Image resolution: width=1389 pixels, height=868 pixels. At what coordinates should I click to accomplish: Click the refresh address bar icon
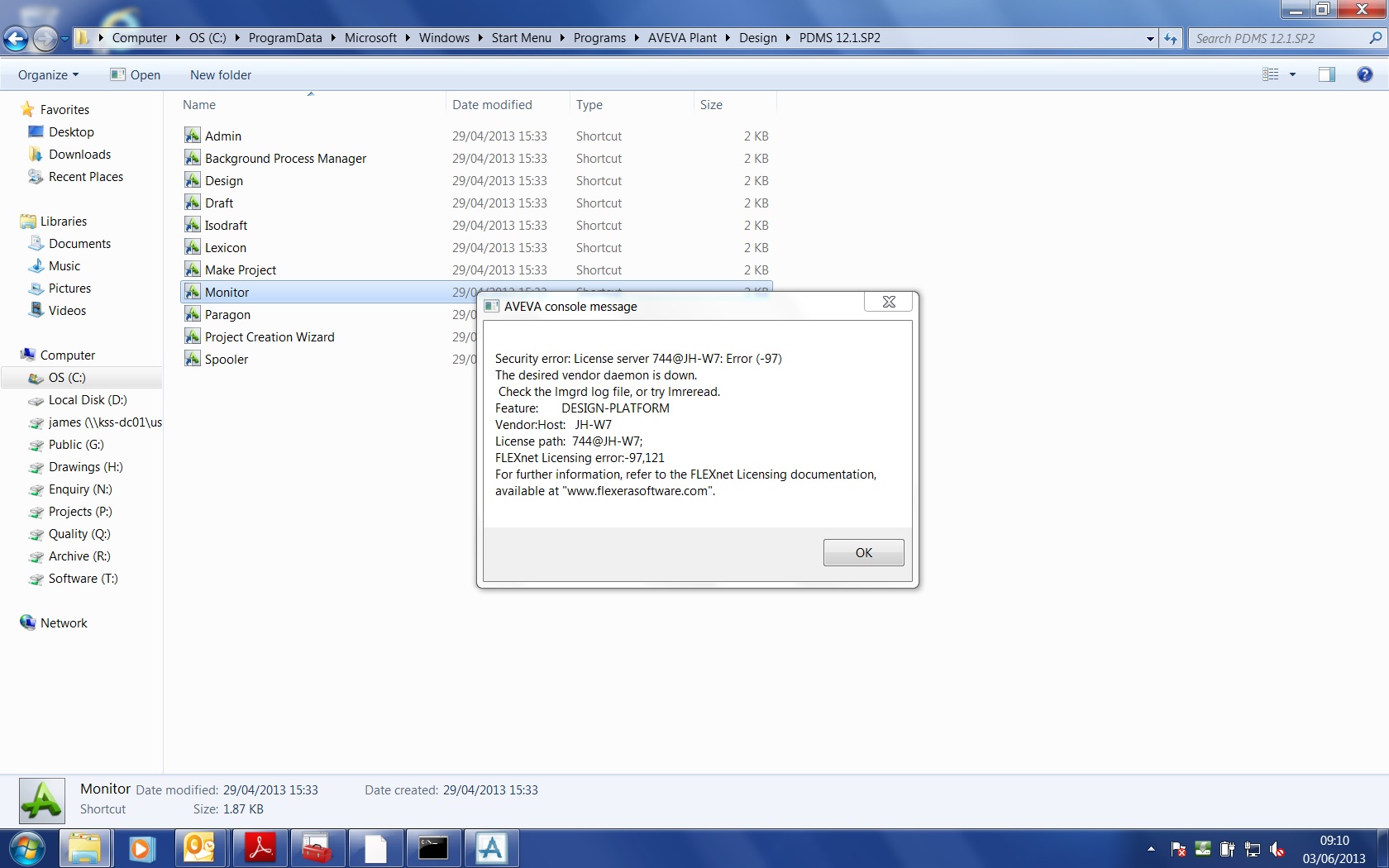pyautogui.click(x=1171, y=38)
